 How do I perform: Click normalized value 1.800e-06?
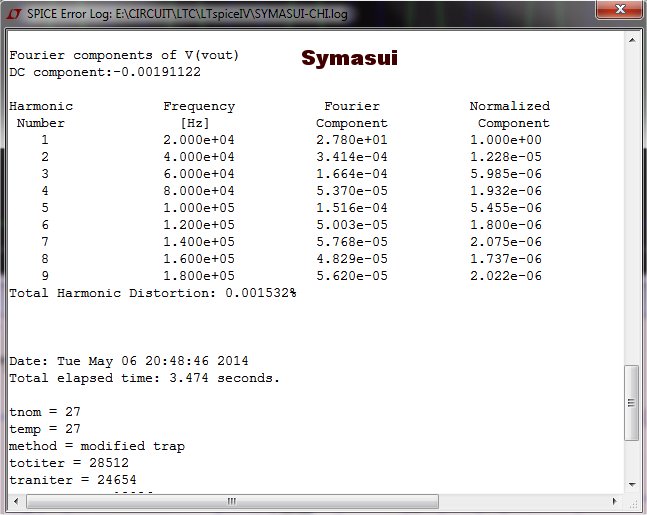pos(505,224)
